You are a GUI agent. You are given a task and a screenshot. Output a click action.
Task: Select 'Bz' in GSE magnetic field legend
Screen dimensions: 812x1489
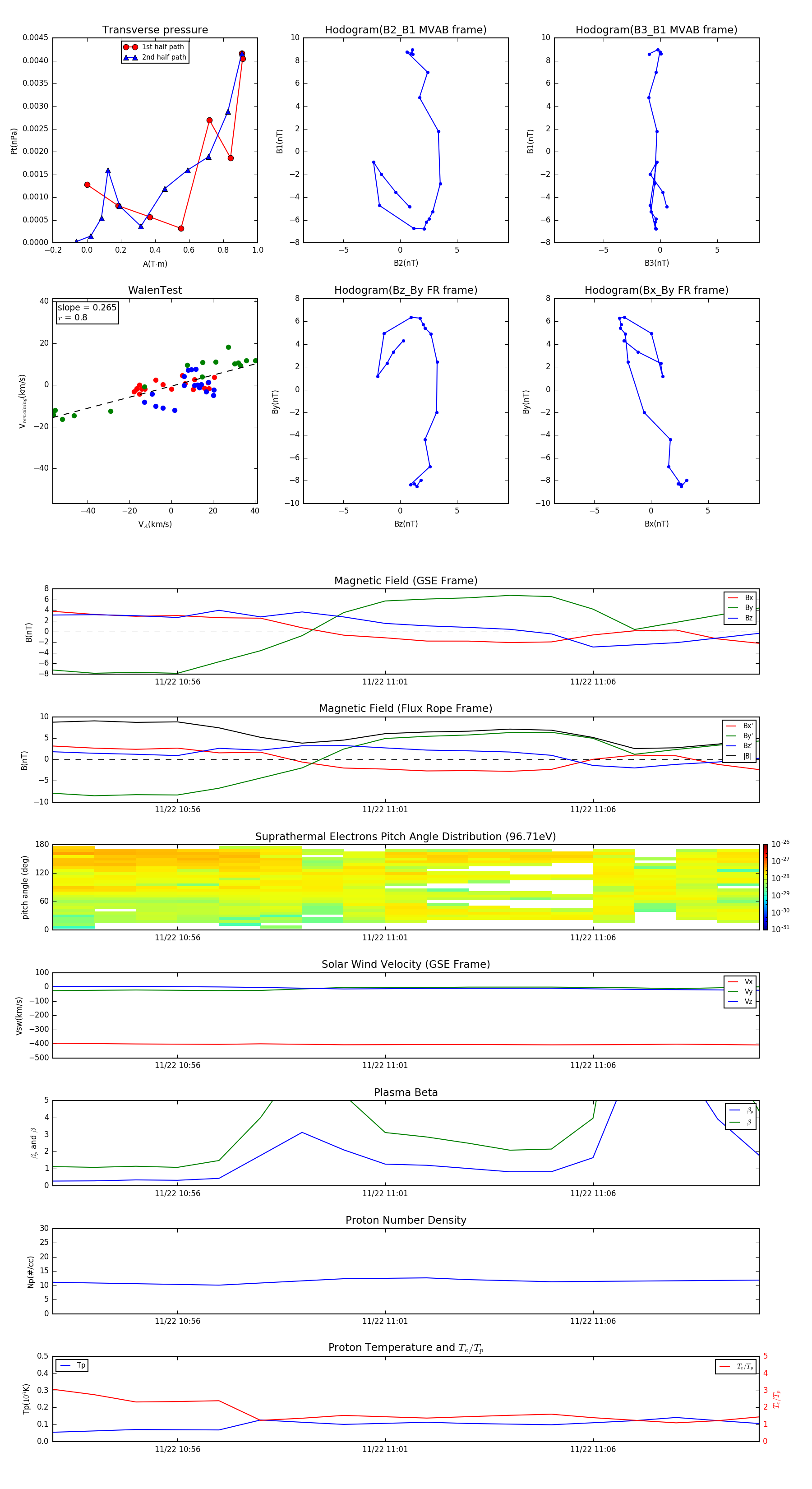coord(740,619)
